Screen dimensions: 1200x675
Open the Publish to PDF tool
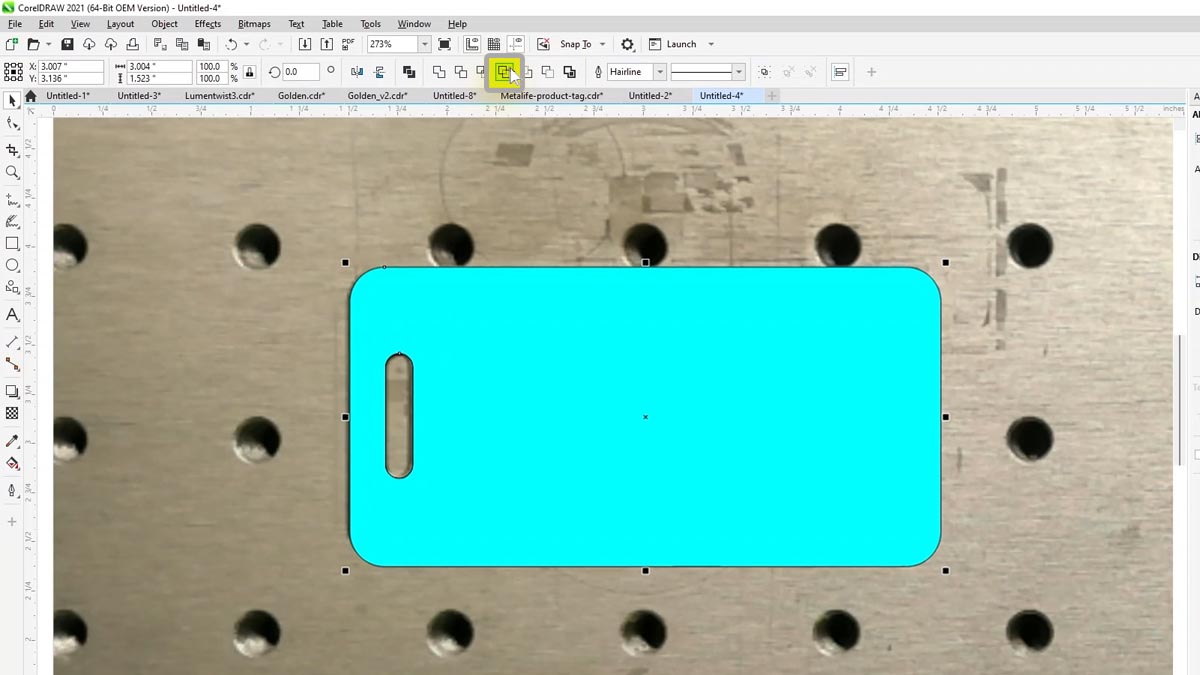347,44
